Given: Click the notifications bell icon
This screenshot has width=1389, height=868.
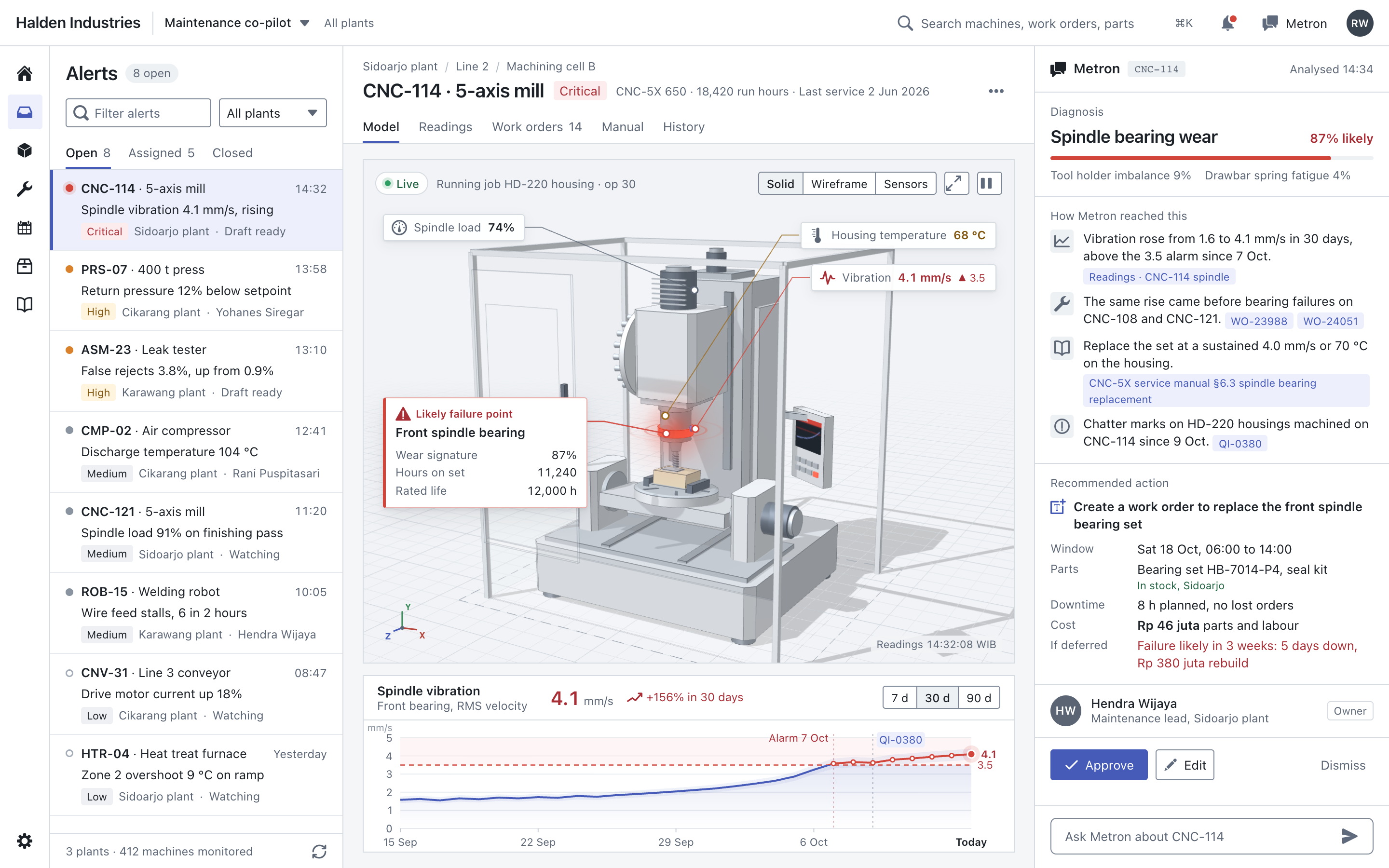Looking at the screenshot, I should click(1228, 23).
